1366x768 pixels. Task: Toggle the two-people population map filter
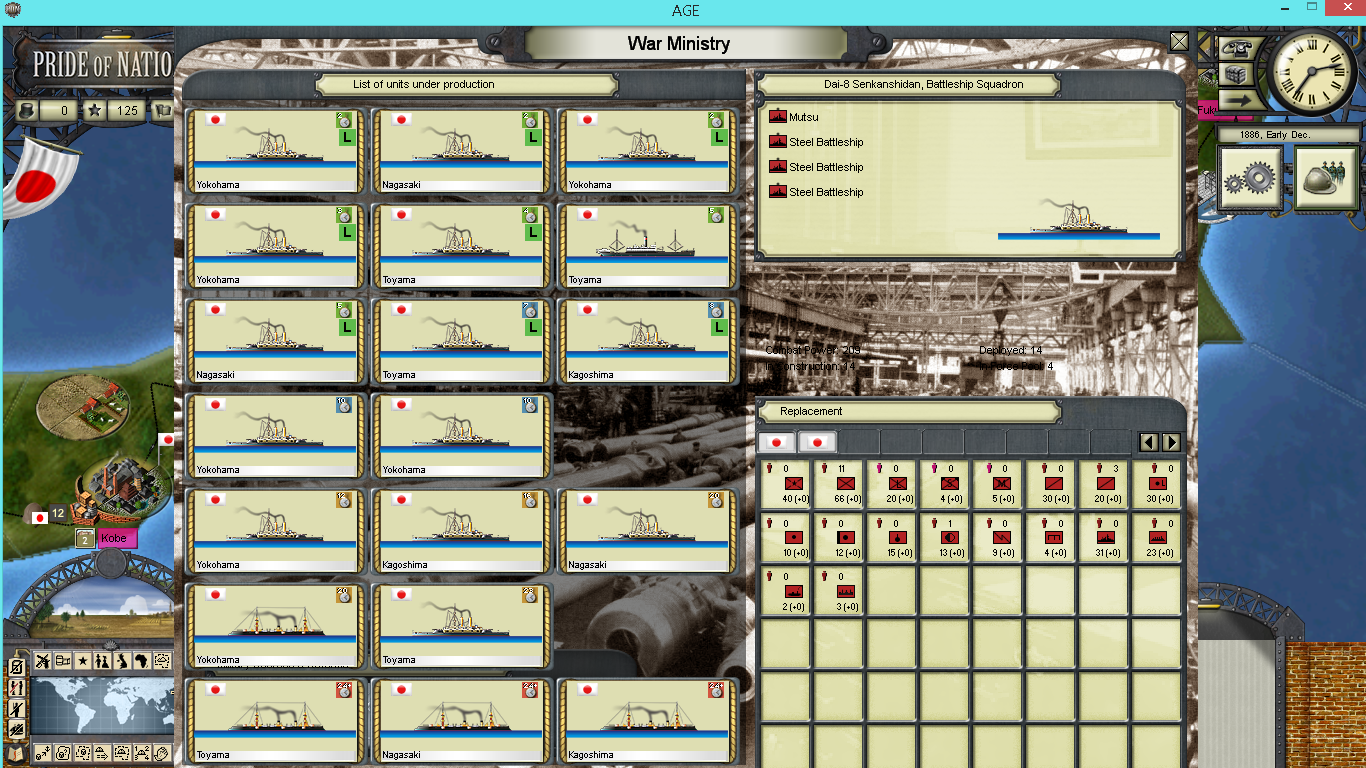tap(102, 661)
